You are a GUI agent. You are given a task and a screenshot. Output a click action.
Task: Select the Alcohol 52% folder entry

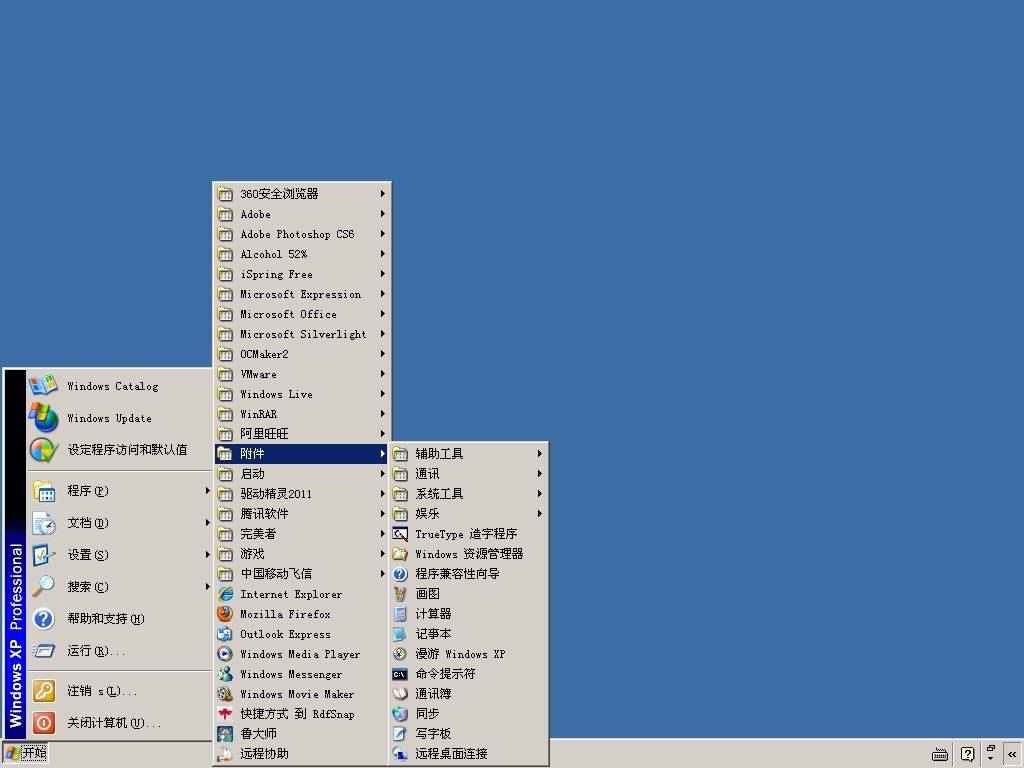tap(302, 254)
